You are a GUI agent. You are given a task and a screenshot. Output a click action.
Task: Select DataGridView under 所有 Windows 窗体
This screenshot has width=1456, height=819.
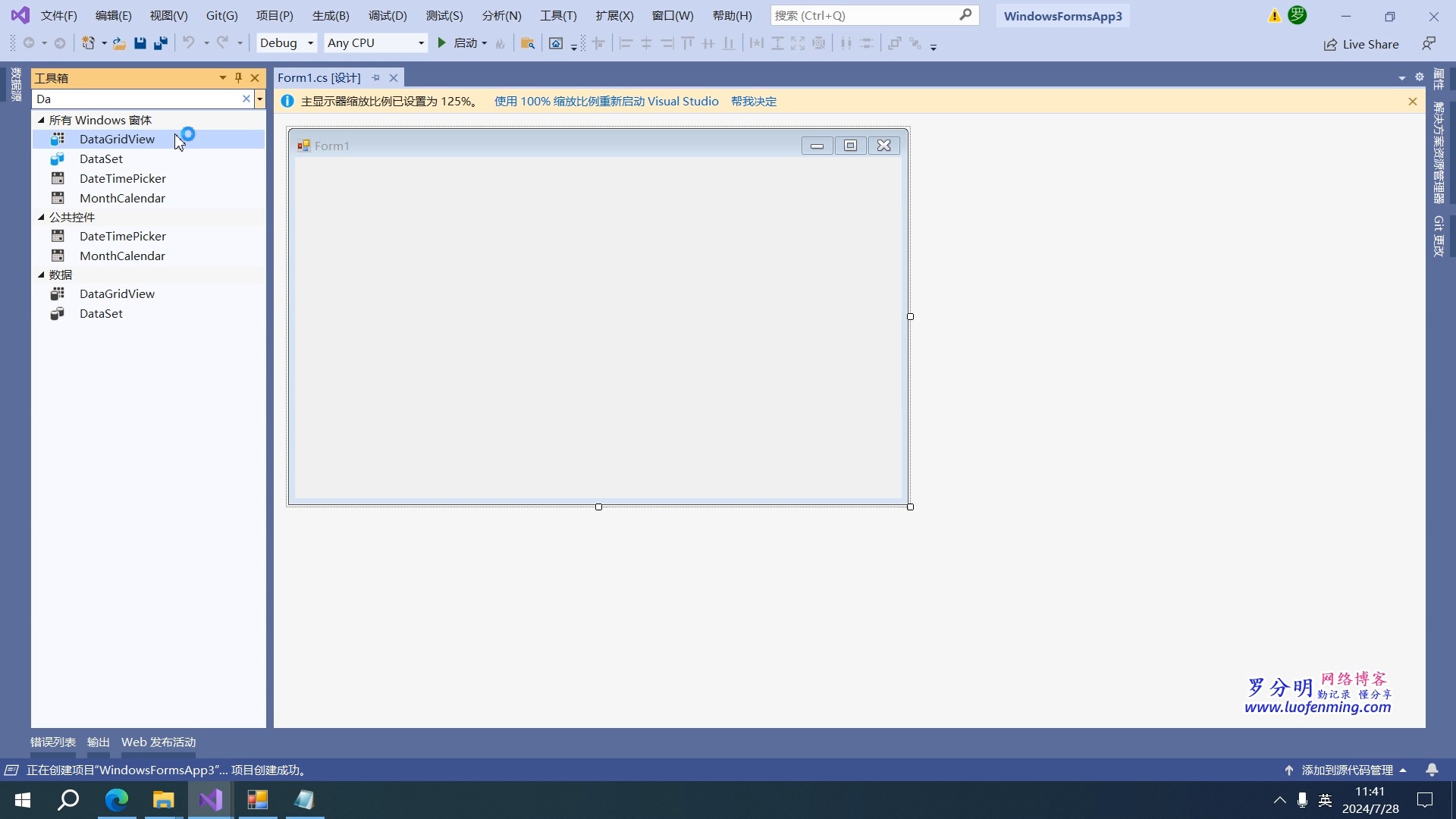click(x=149, y=139)
